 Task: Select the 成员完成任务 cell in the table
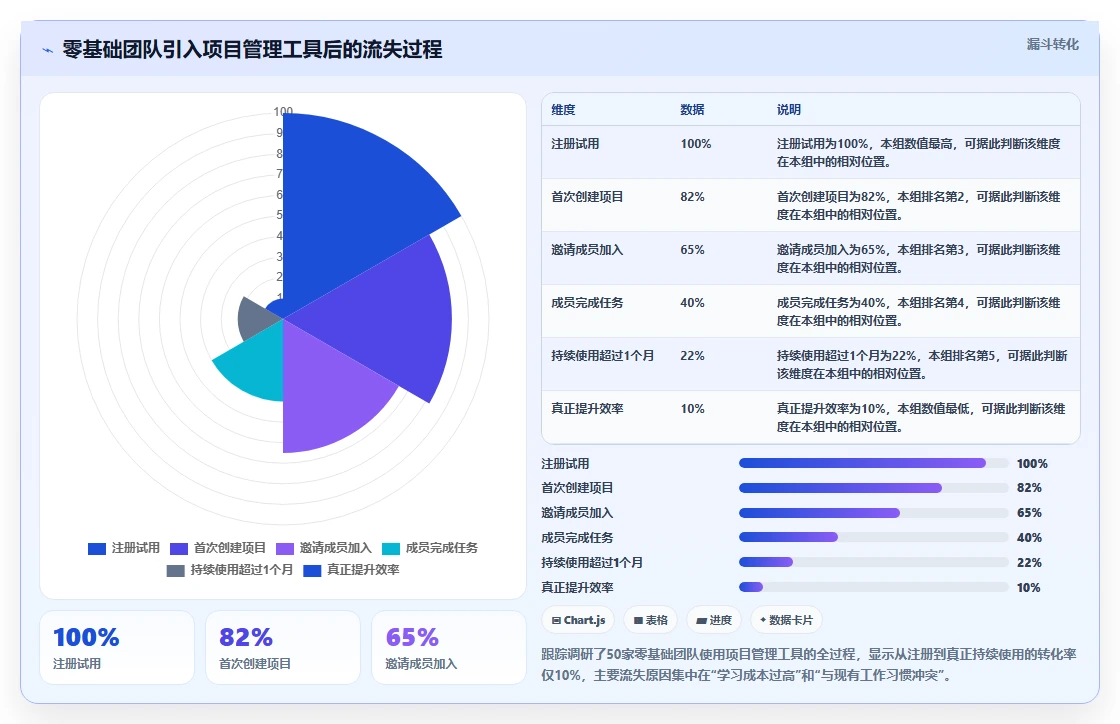tap(587, 303)
